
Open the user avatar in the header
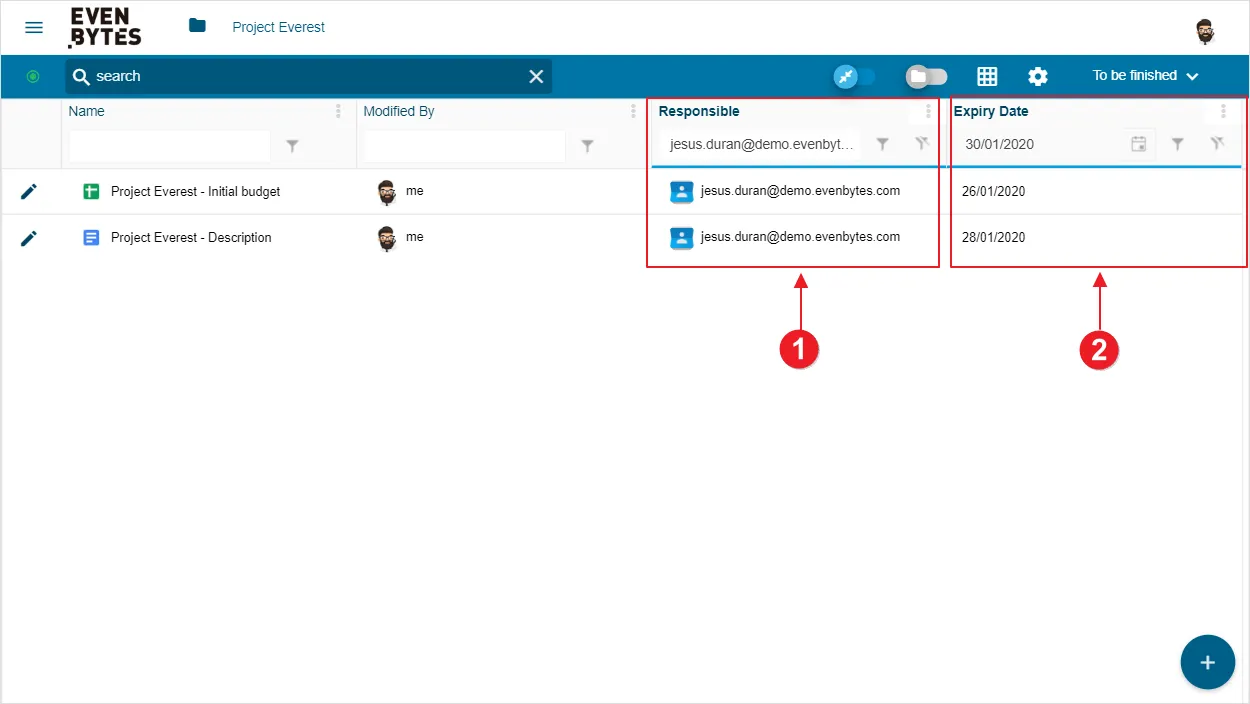coord(1206,32)
